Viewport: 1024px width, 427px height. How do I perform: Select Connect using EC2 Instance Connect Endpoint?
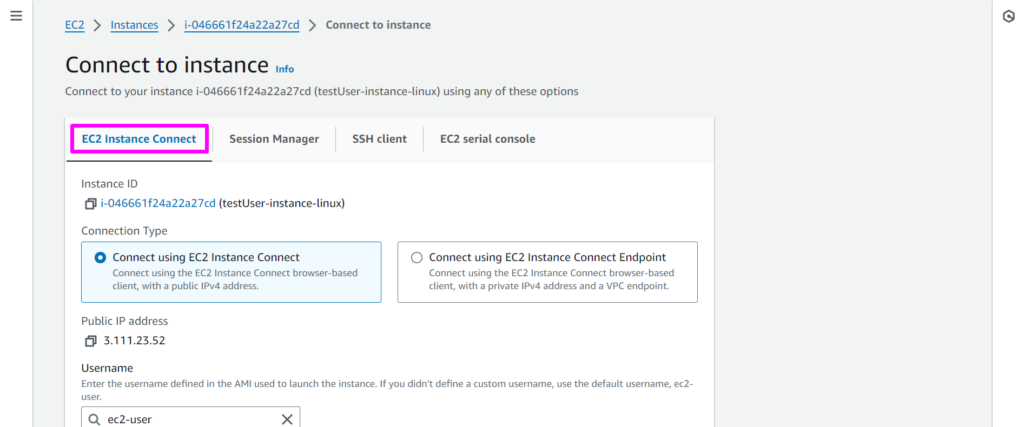[416, 257]
